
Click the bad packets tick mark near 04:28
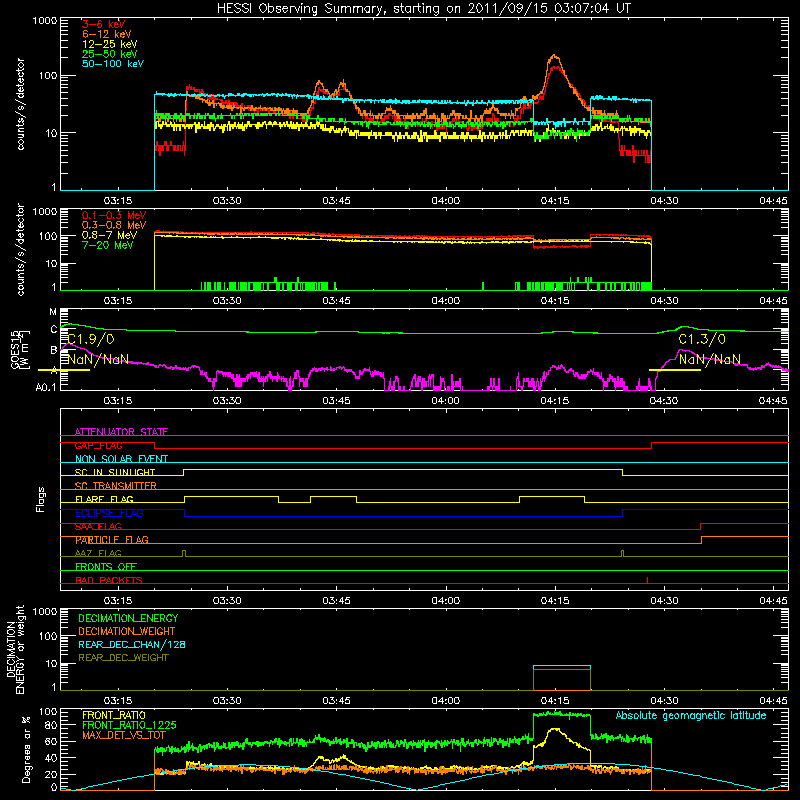(x=647, y=580)
